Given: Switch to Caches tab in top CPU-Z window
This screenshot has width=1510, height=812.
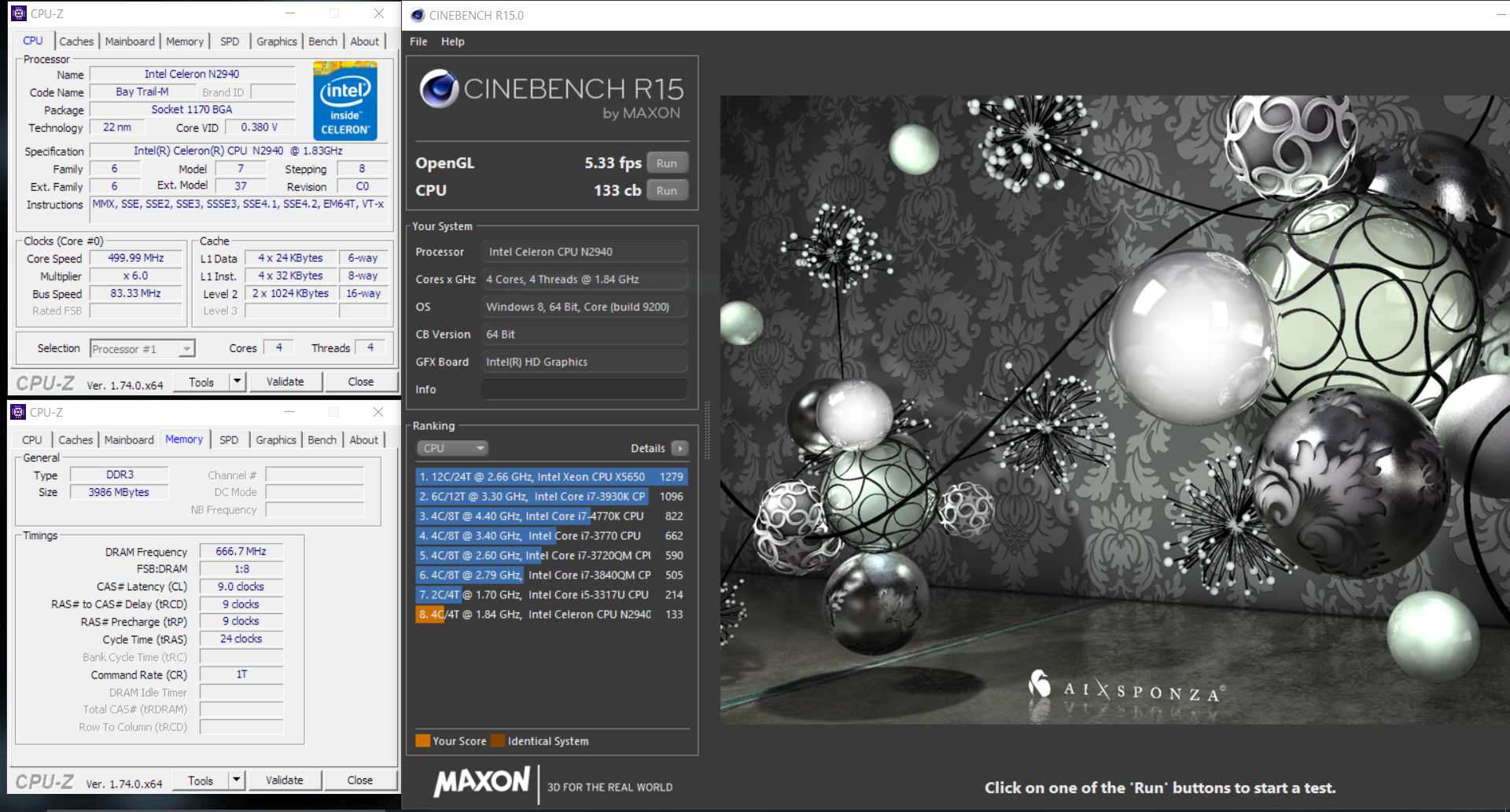Looking at the screenshot, I should click(76, 42).
